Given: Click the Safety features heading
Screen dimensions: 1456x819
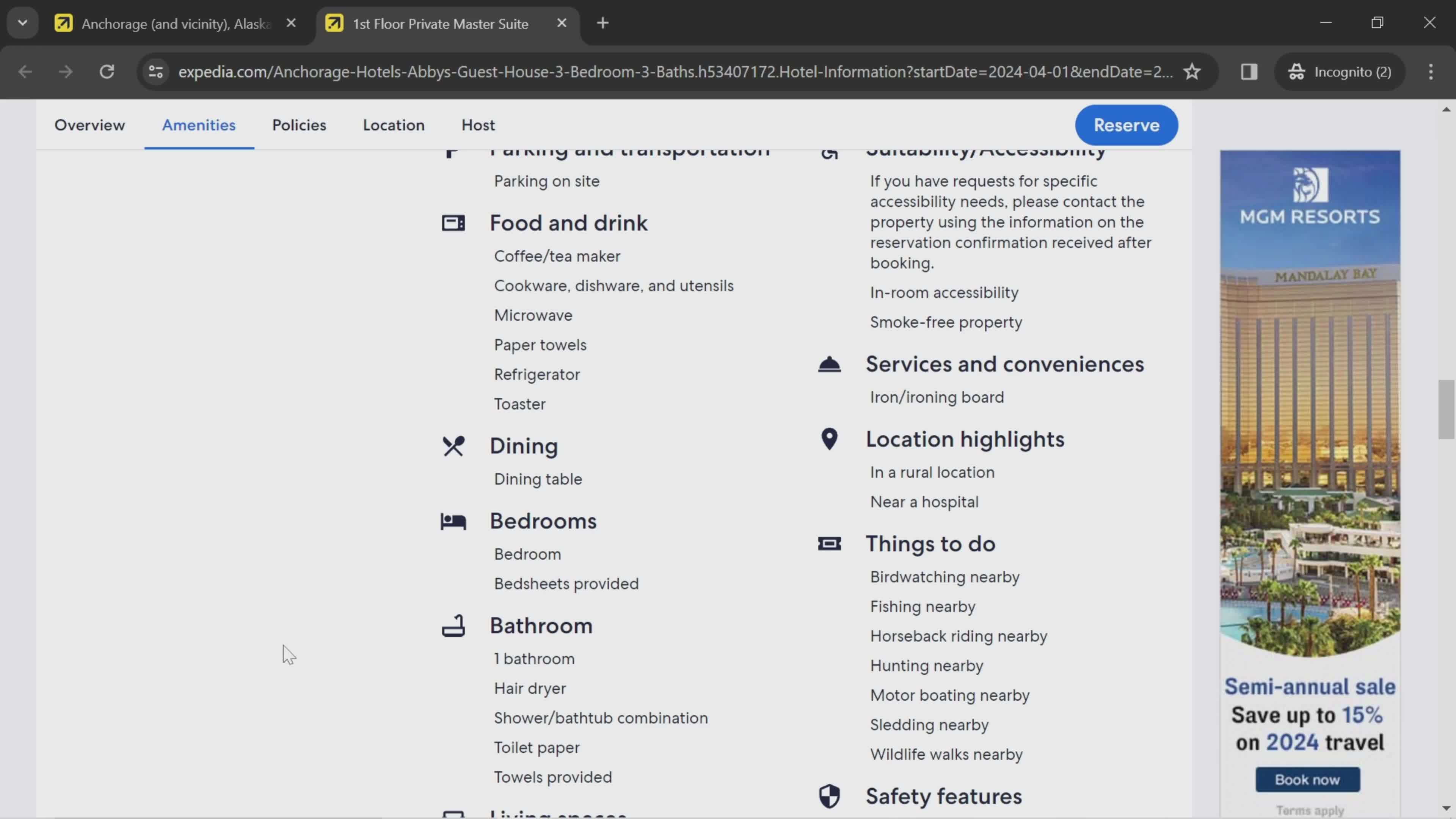Looking at the screenshot, I should click(x=944, y=796).
